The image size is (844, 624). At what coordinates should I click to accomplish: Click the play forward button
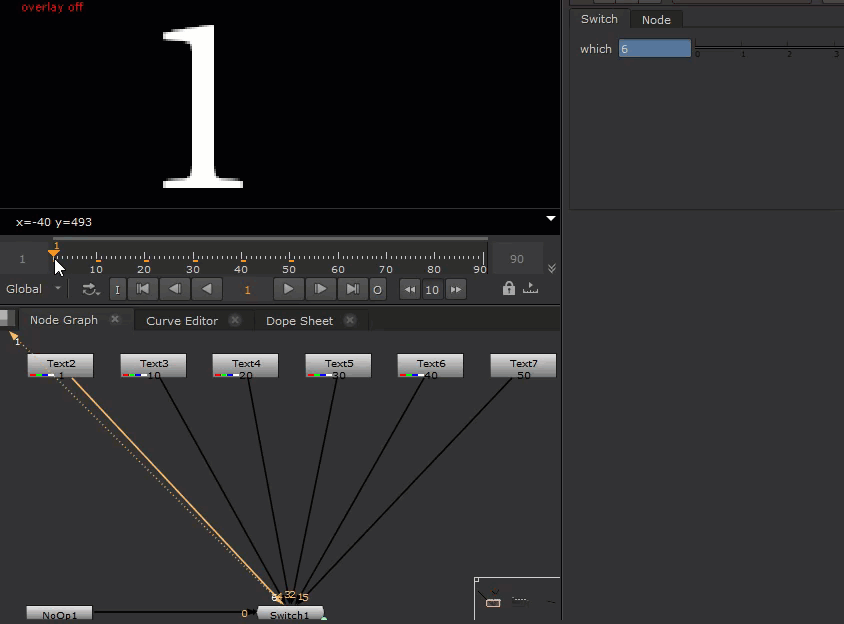coord(288,289)
